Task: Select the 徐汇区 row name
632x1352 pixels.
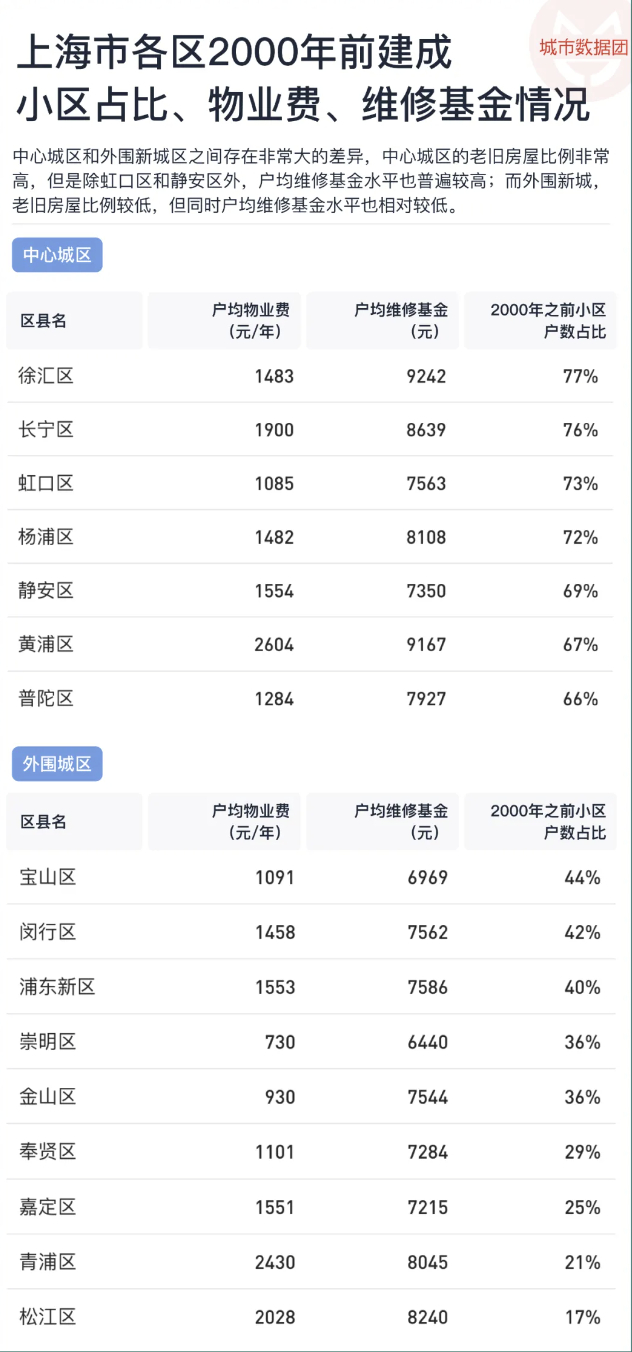Action: 46,376
